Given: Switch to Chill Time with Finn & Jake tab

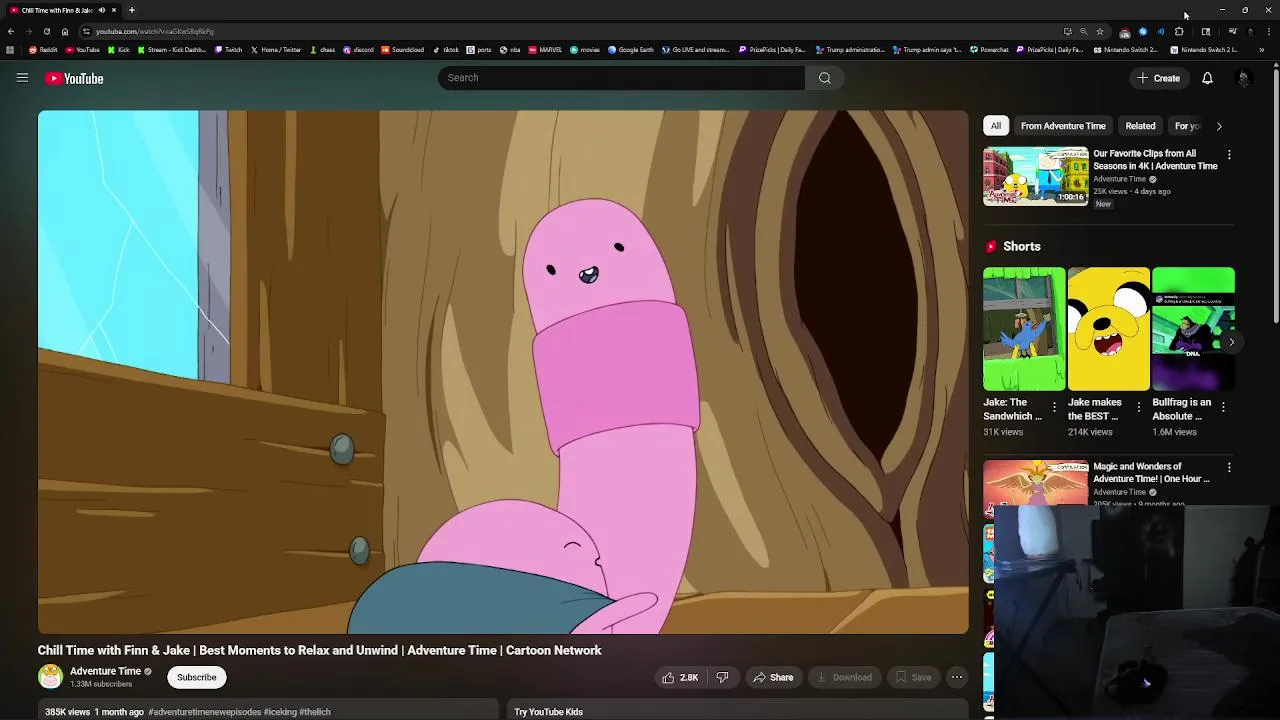Looking at the screenshot, I should click(x=62, y=10).
